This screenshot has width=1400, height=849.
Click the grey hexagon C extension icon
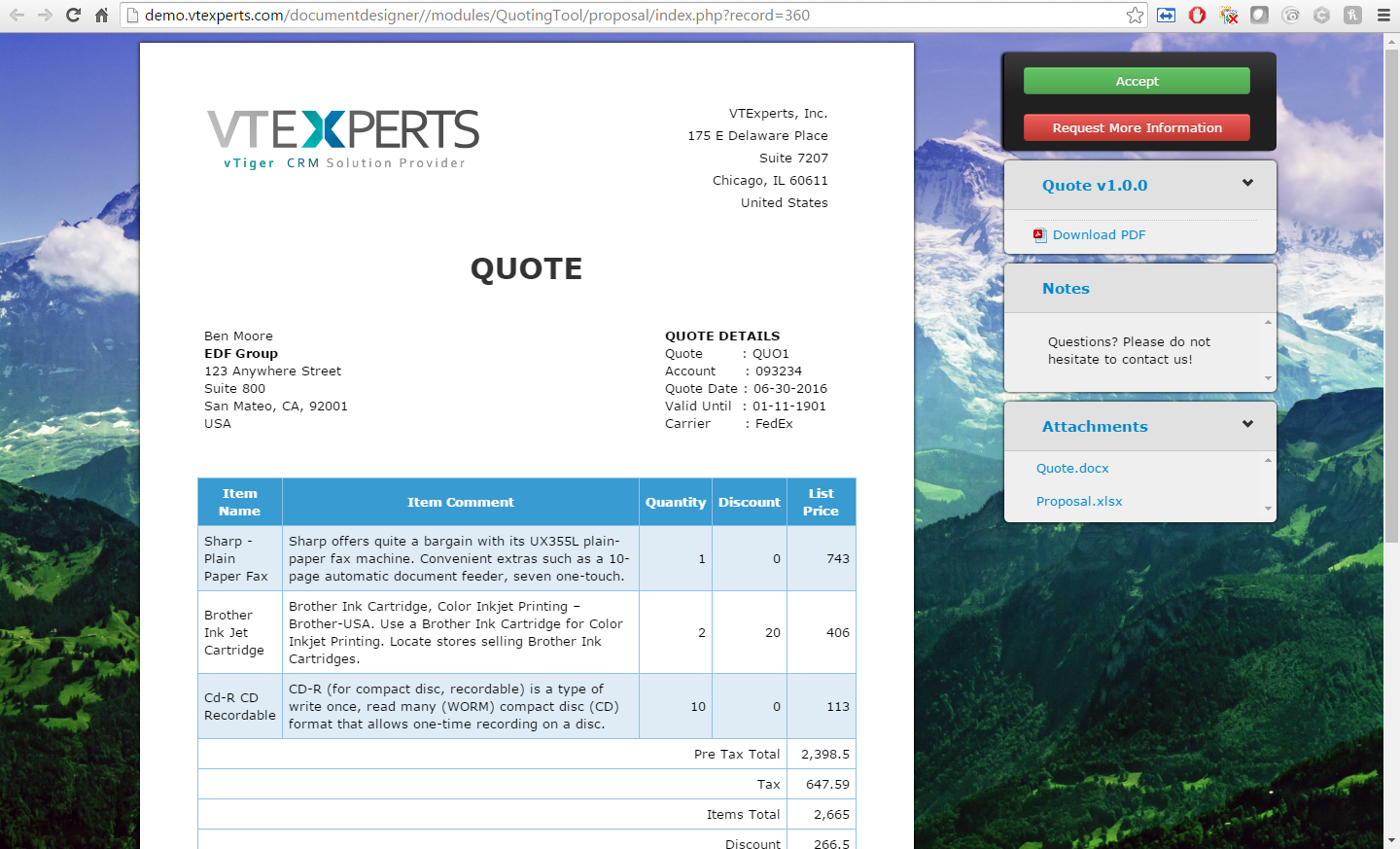[x=1321, y=15]
